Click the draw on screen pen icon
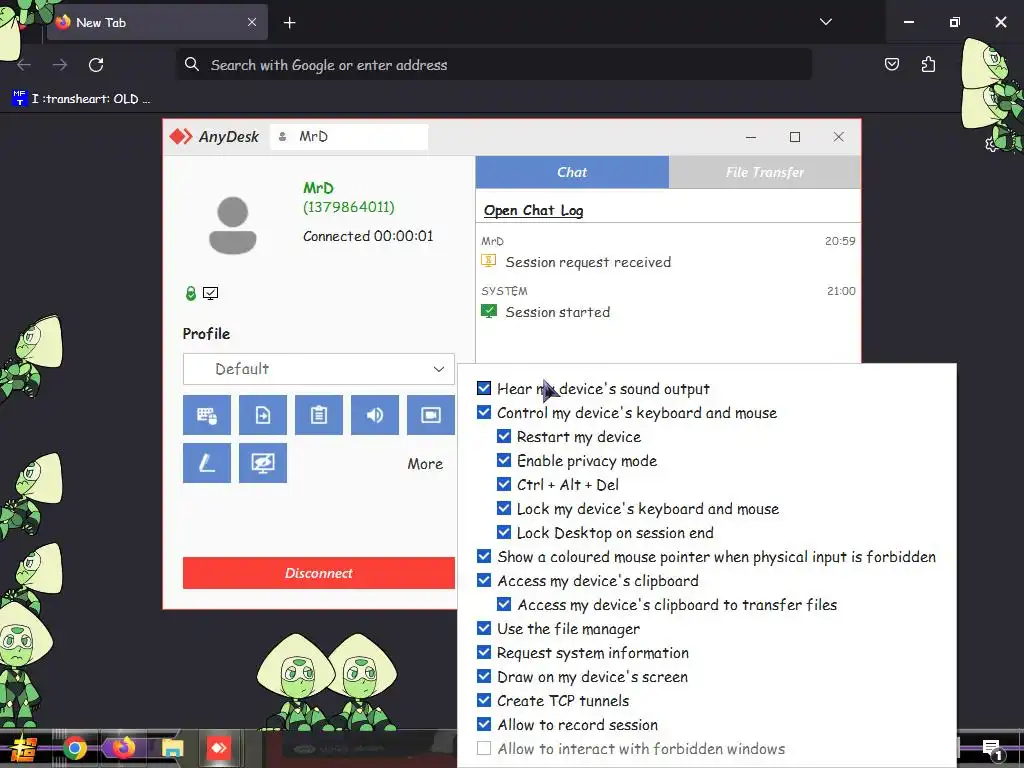 206,463
